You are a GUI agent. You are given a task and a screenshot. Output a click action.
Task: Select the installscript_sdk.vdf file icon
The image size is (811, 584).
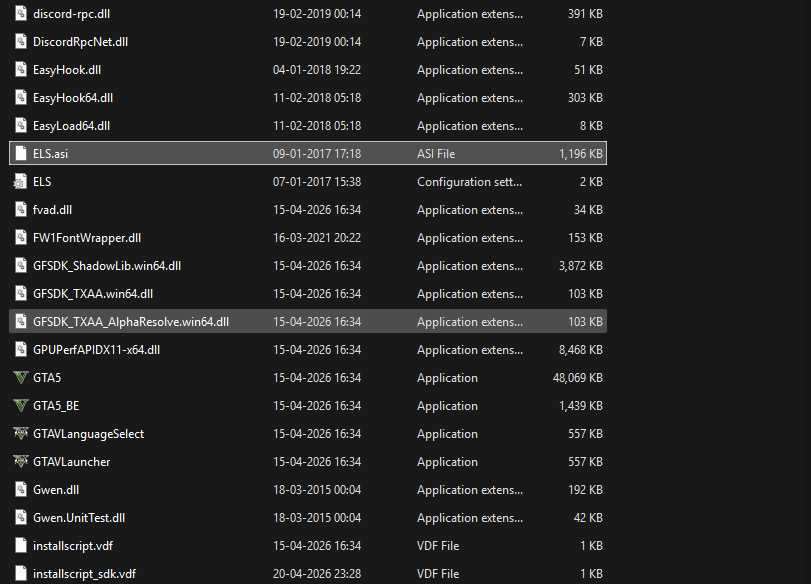pyautogui.click(x=21, y=573)
